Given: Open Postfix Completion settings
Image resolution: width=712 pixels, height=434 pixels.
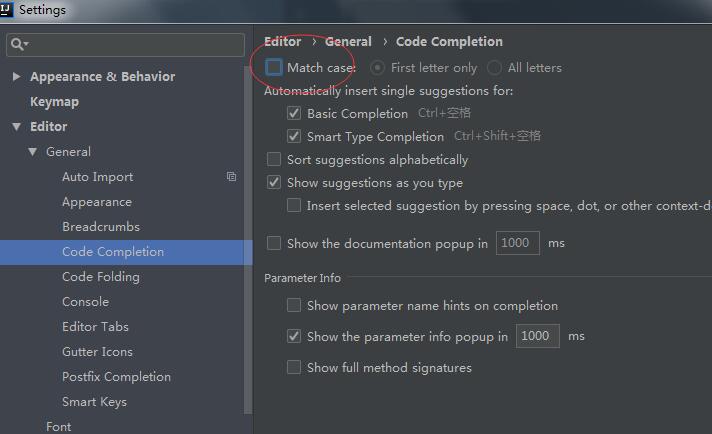Looking at the screenshot, I should pyautogui.click(x=116, y=377).
